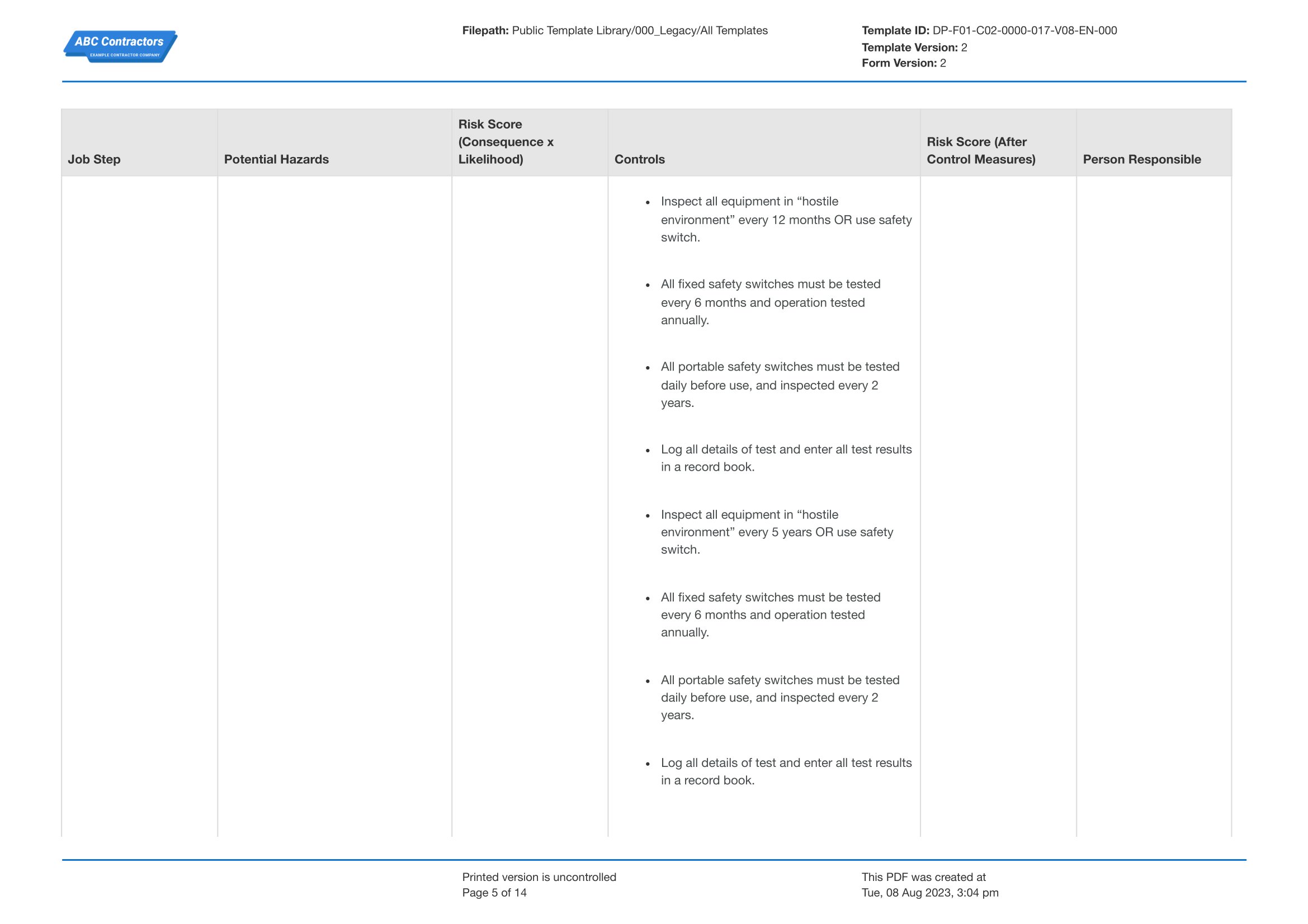Click the Job Step column header
Screen dimensions: 1308x924
coord(94,159)
